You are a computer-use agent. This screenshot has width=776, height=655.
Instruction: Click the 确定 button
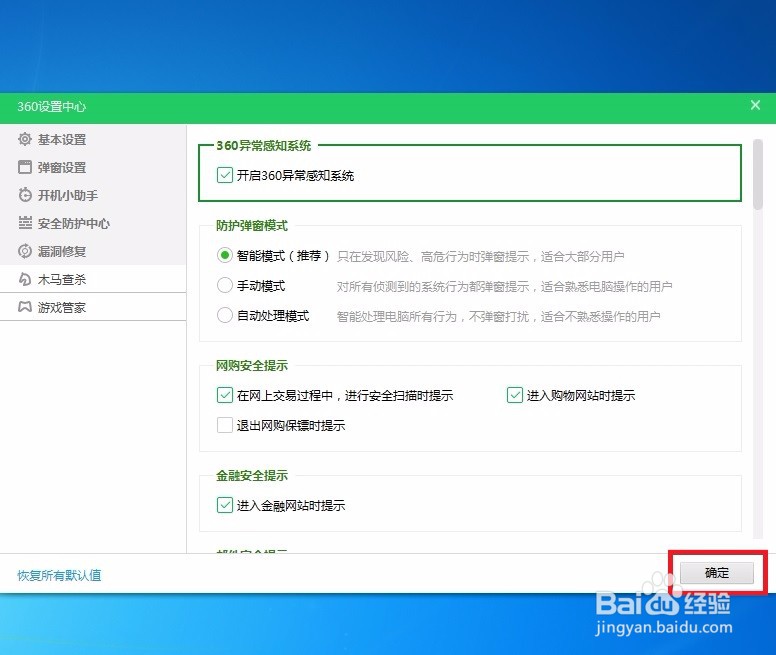click(717, 573)
